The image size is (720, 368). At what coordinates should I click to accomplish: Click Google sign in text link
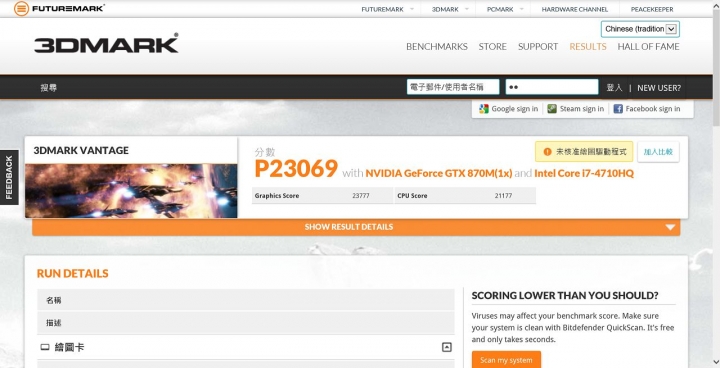pyautogui.click(x=514, y=109)
